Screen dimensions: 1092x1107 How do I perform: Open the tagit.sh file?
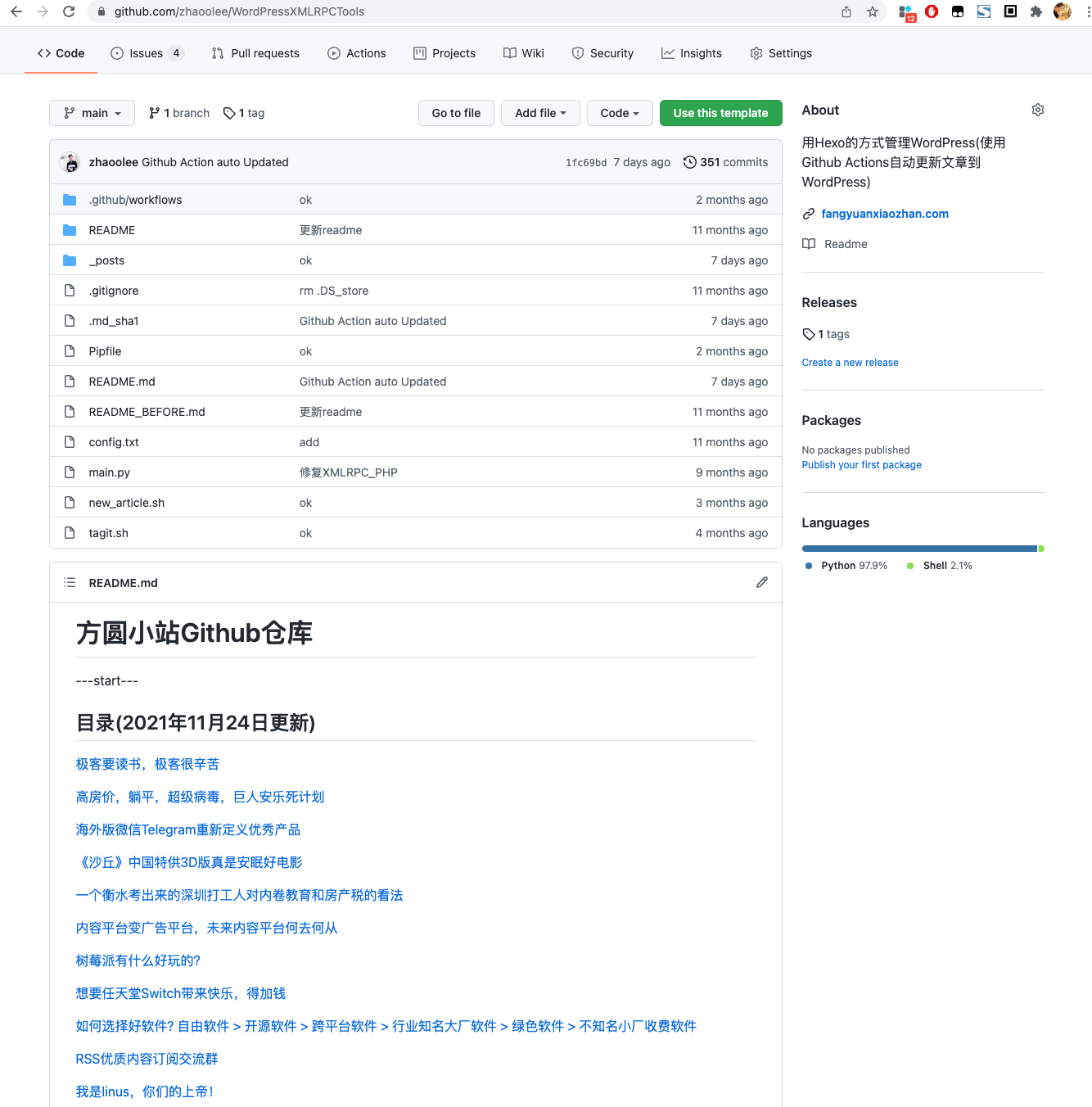click(x=108, y=533)
